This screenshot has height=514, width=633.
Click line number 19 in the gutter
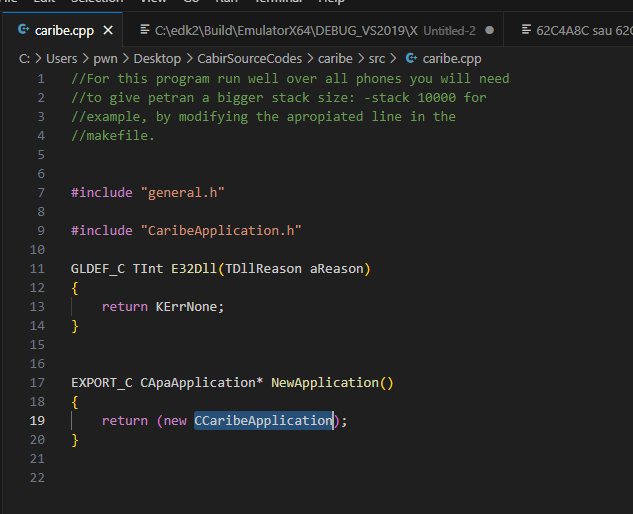[x=37, y=421]
